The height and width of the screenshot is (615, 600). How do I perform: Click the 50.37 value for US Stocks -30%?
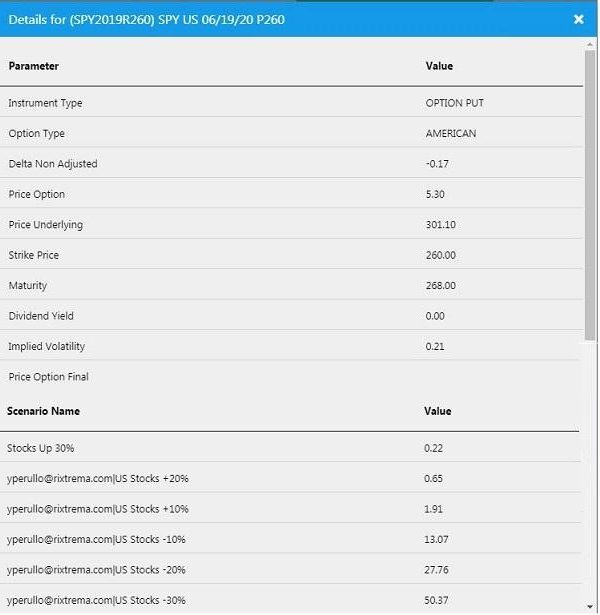436,600
